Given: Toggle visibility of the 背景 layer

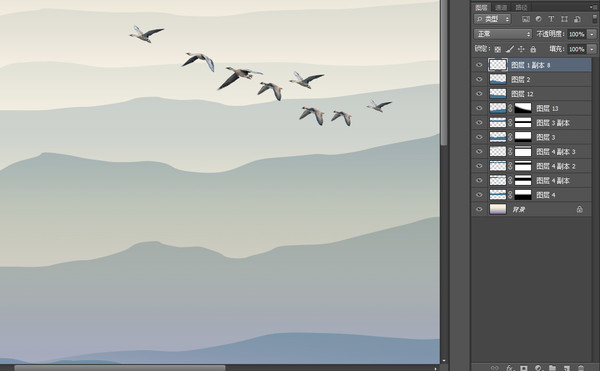Looking at the screenshot, I should [x=479, y=209].
